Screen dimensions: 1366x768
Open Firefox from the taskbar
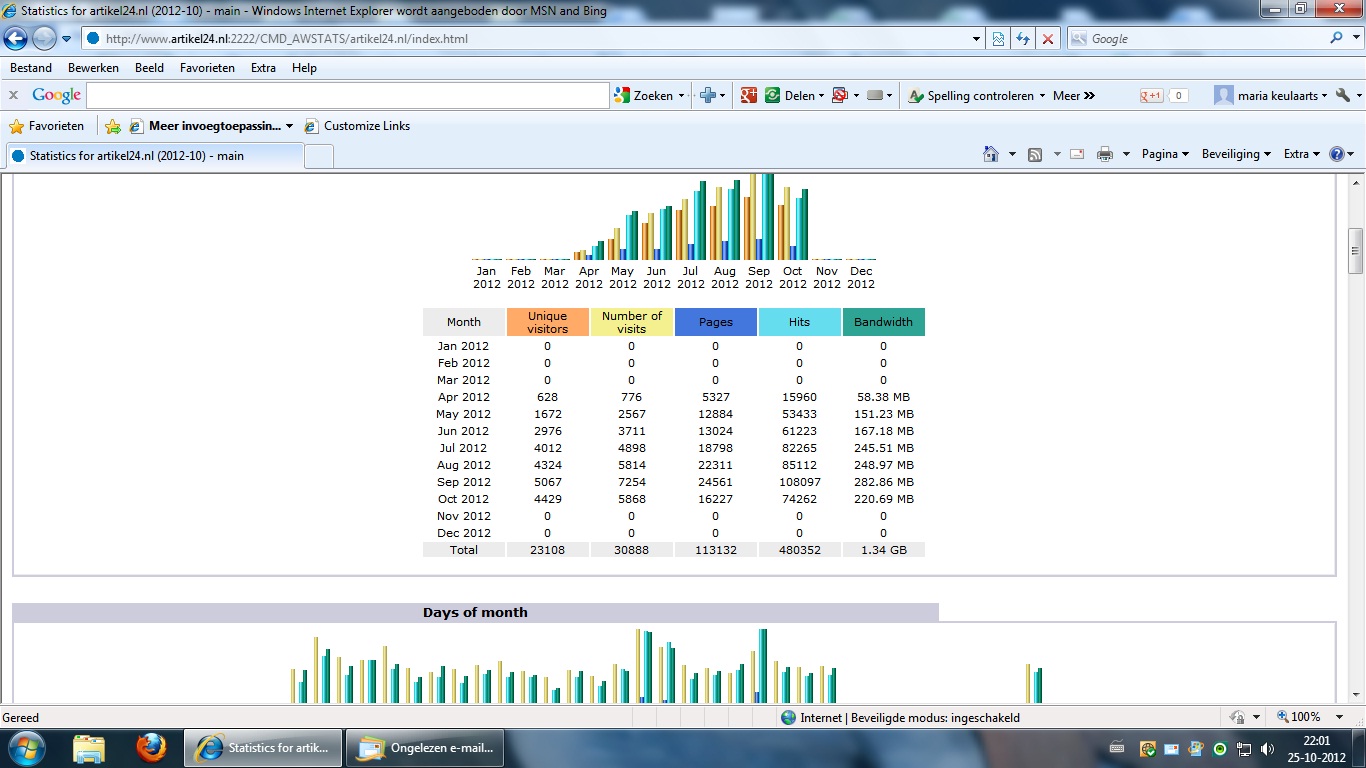151,748
